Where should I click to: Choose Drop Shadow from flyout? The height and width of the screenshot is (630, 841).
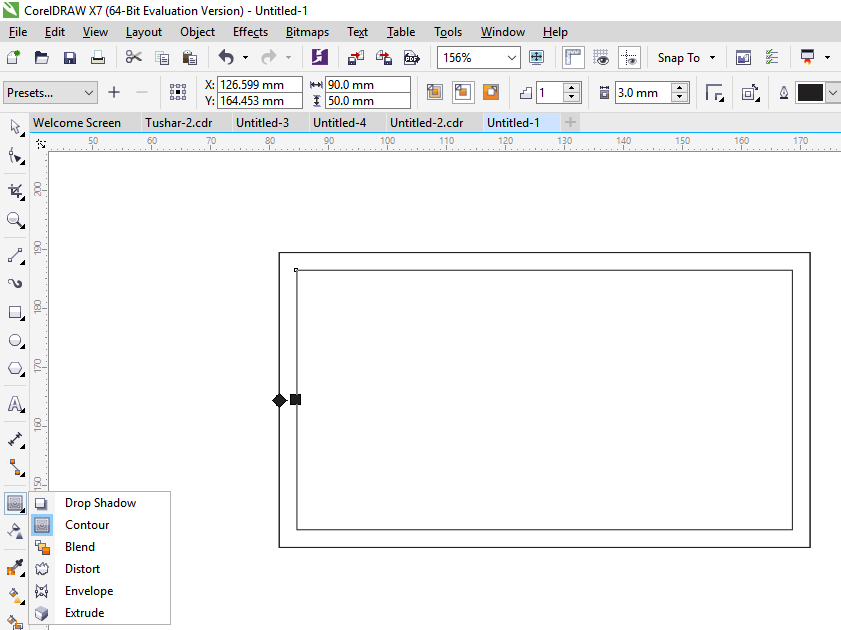[x=100, y=503]
